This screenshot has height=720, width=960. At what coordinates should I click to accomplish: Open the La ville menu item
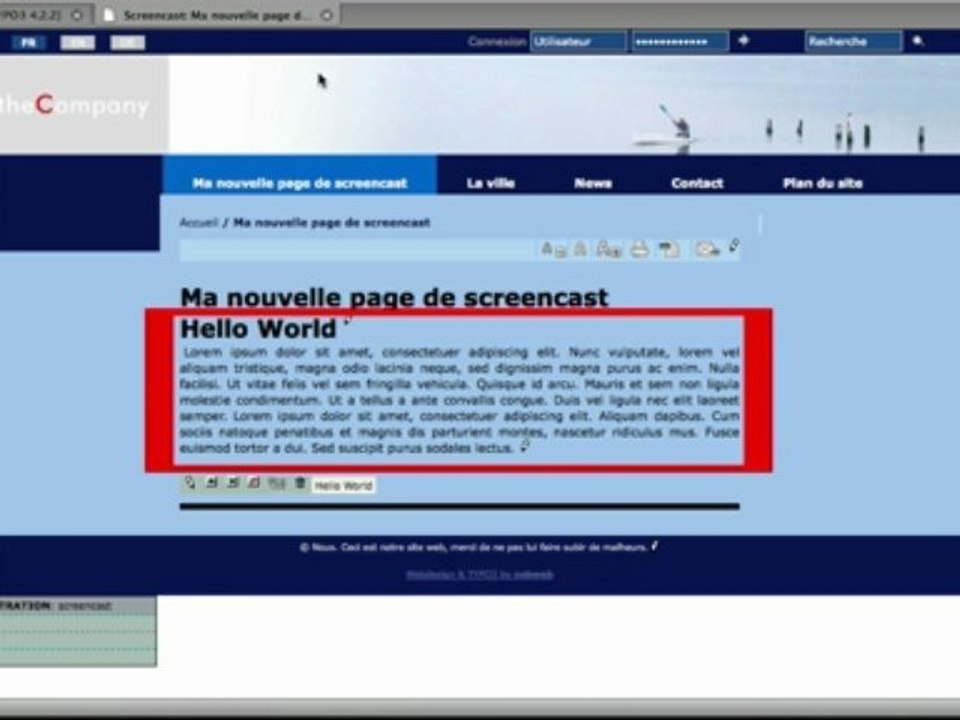click(490, 183)
